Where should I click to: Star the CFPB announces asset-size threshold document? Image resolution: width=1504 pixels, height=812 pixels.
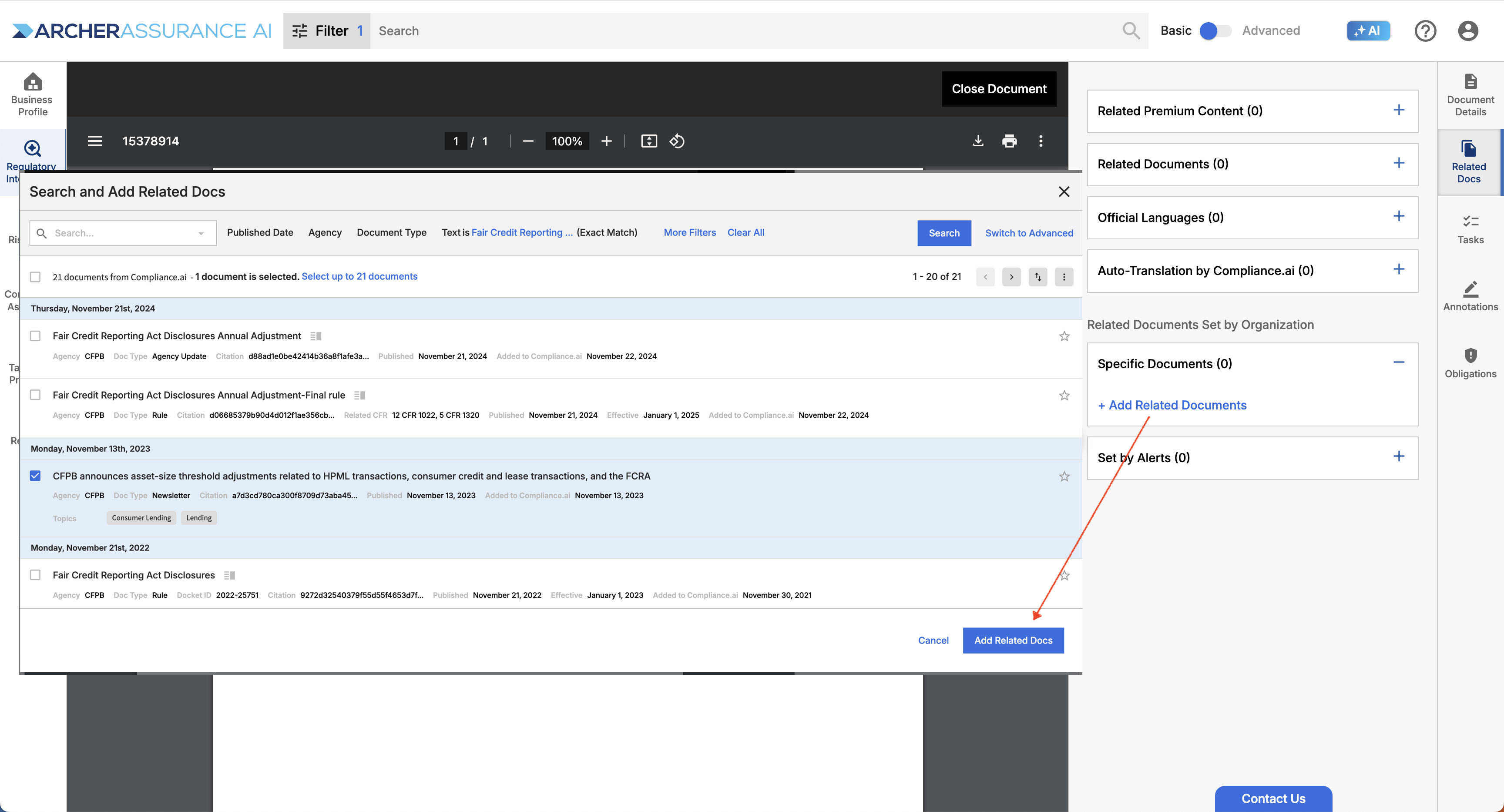[x=1064, y=476]
